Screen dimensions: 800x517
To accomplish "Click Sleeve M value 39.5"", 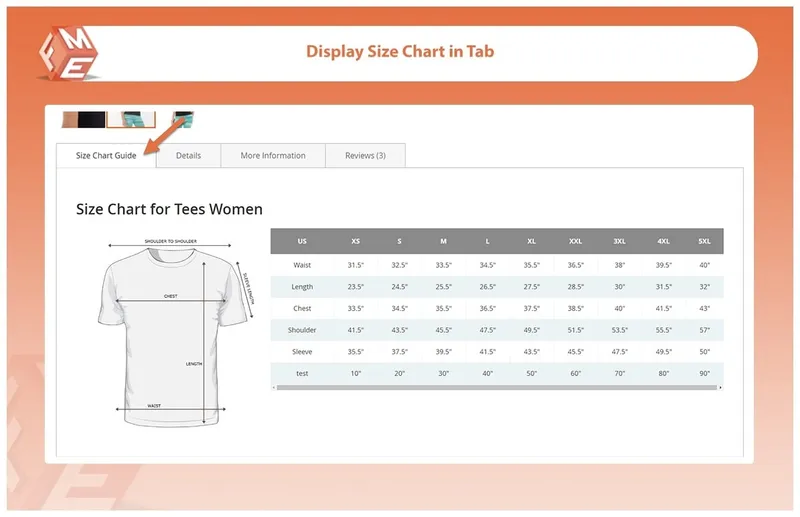I will click(x=443, y=352).
